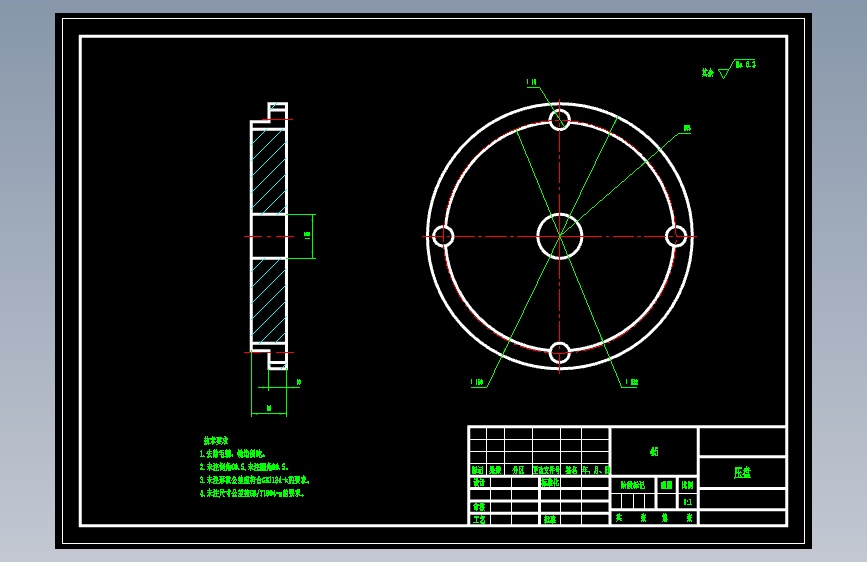This screenshot has height=562, width=867.
Task: Click the 处数 column header
Action: pyautogui.click(x=495, y=470)
